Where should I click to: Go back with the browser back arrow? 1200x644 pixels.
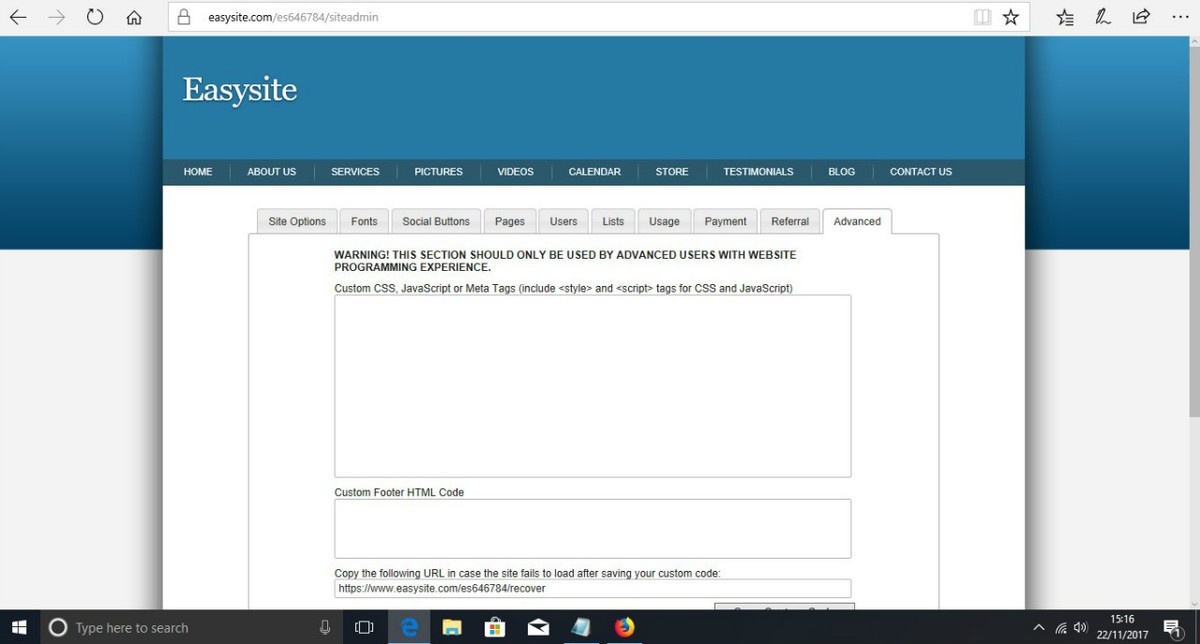pyautogui.click(x=17, y=17)
